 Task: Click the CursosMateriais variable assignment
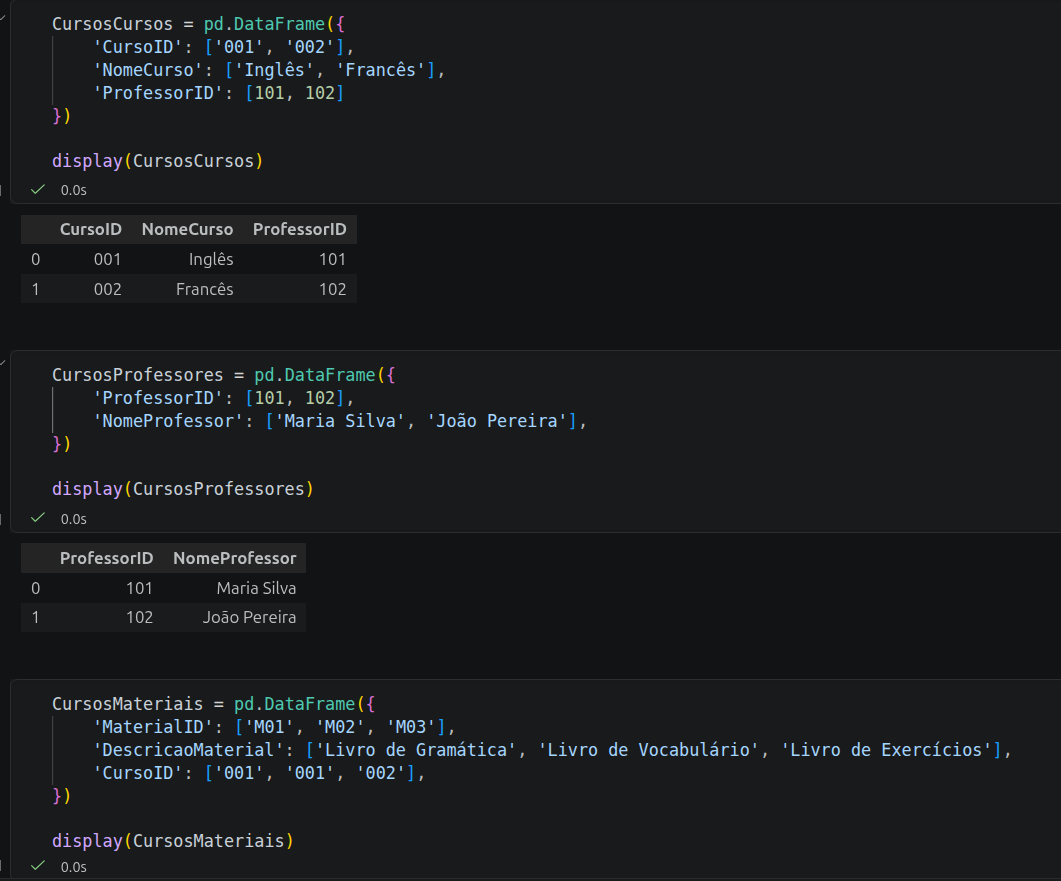(127, 704)
